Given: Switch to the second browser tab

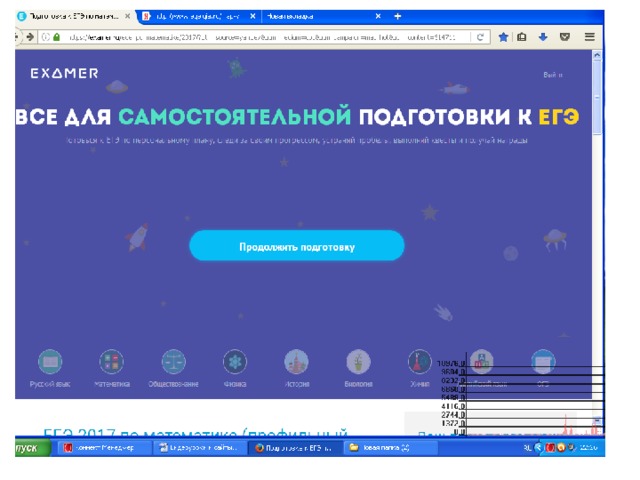Looking at the screenshot, I should tap(190, 17).
